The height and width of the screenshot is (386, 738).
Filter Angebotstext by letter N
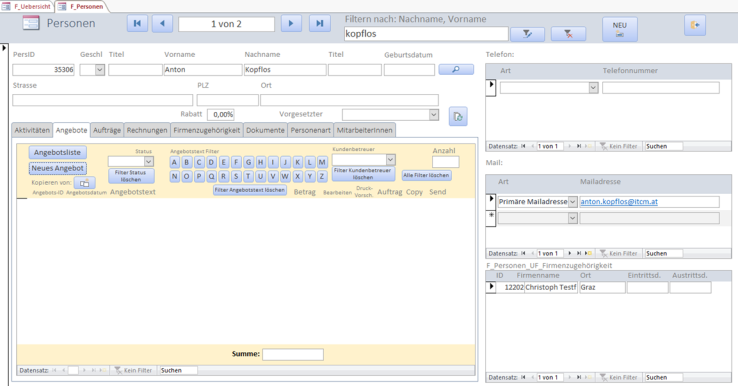(175, 177)
